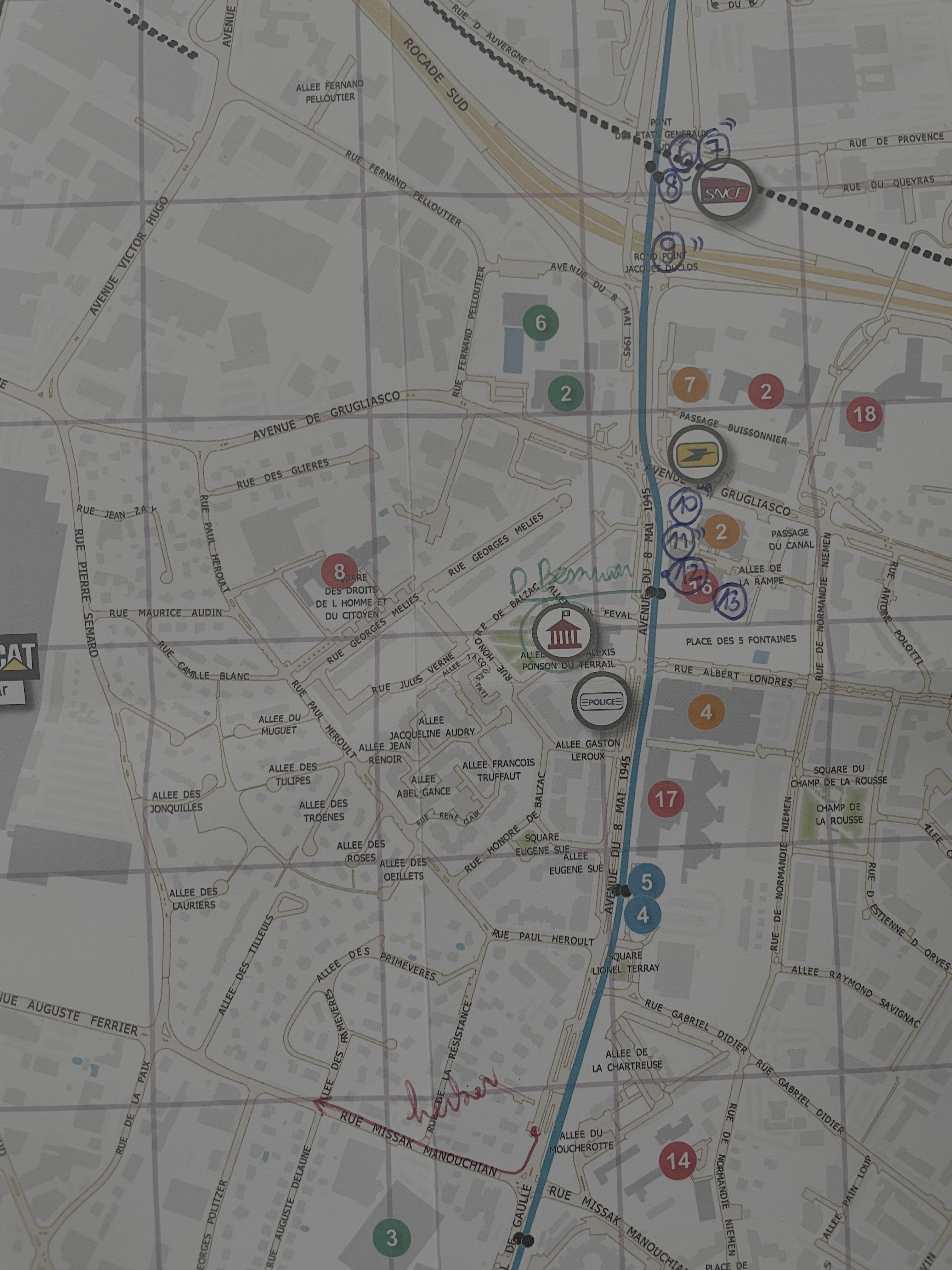Image resolution: width=952 pixels, height=1270 pixels.
Task: Select the Avenue Victor Hugo label
Action: point(129,257)
